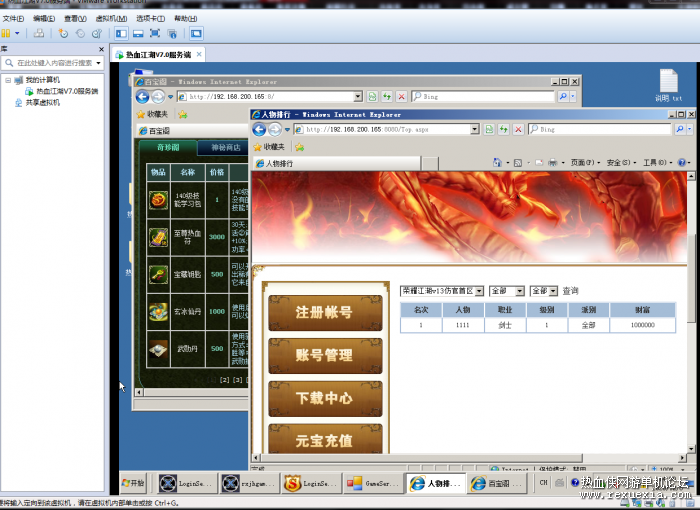700x510 pixels.
Task: Click the Bing search field in 人物排行 window
Action: pyautogui.click(x=600, y=130)
